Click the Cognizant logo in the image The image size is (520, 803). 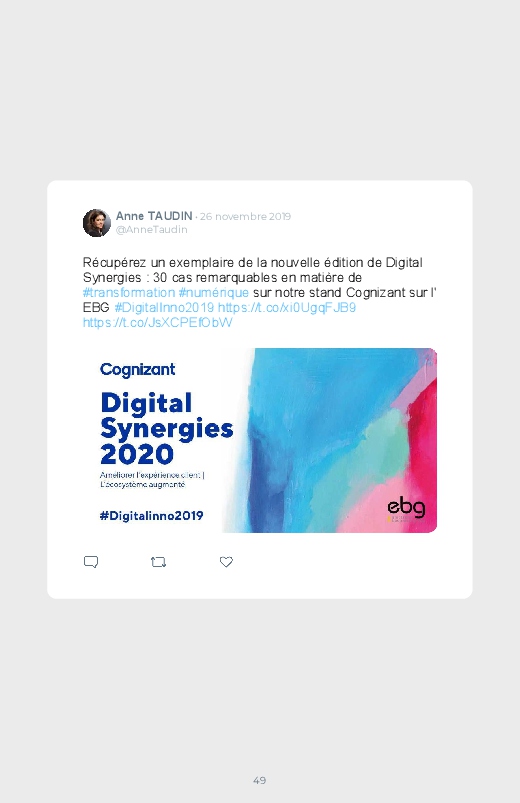click(137, 369)
